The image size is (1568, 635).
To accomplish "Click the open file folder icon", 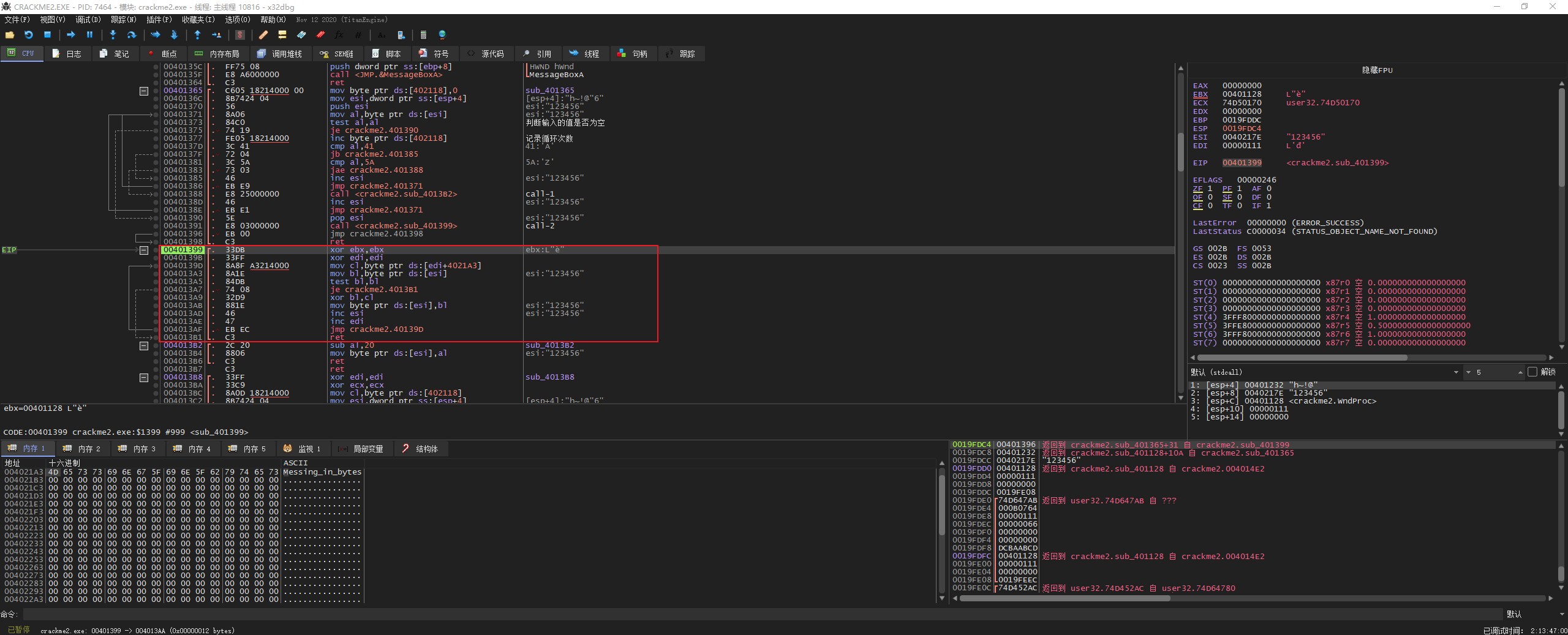I will tap(10, 35).
